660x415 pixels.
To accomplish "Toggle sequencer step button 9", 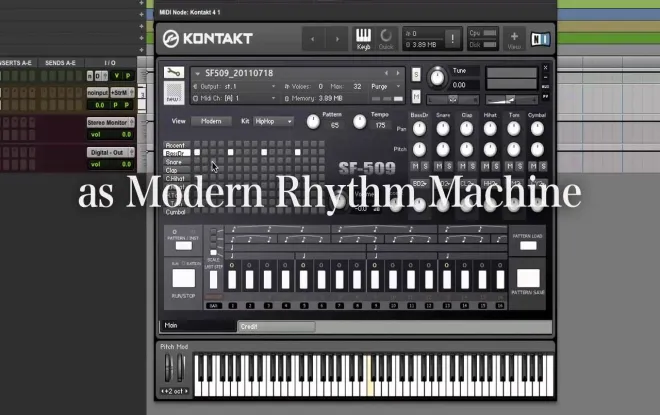I will (375, 279).
